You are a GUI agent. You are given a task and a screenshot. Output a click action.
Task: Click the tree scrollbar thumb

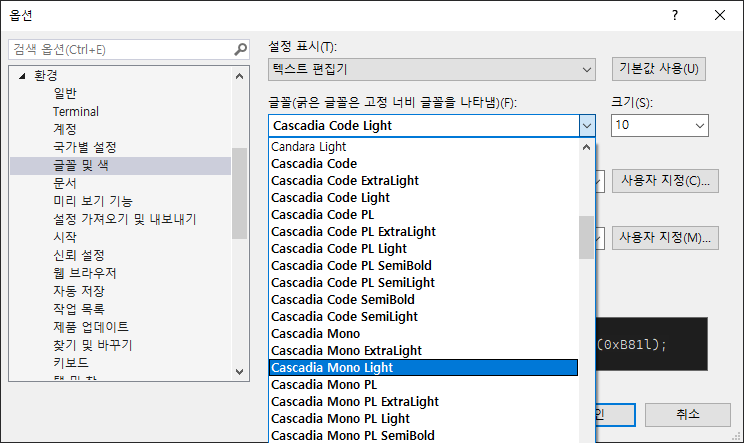click(x=240, y=194)
